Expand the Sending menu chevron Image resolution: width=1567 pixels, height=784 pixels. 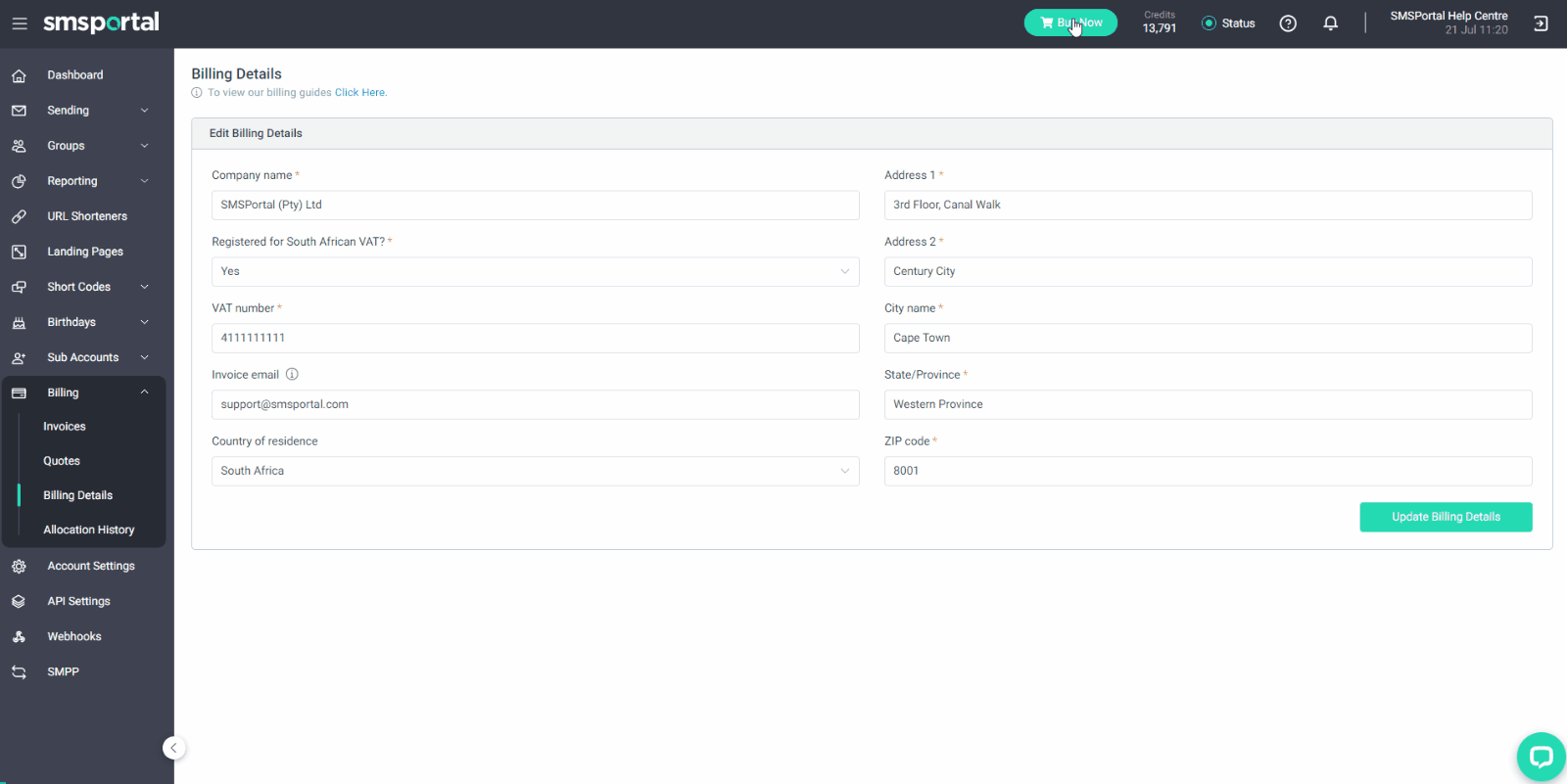145,111
